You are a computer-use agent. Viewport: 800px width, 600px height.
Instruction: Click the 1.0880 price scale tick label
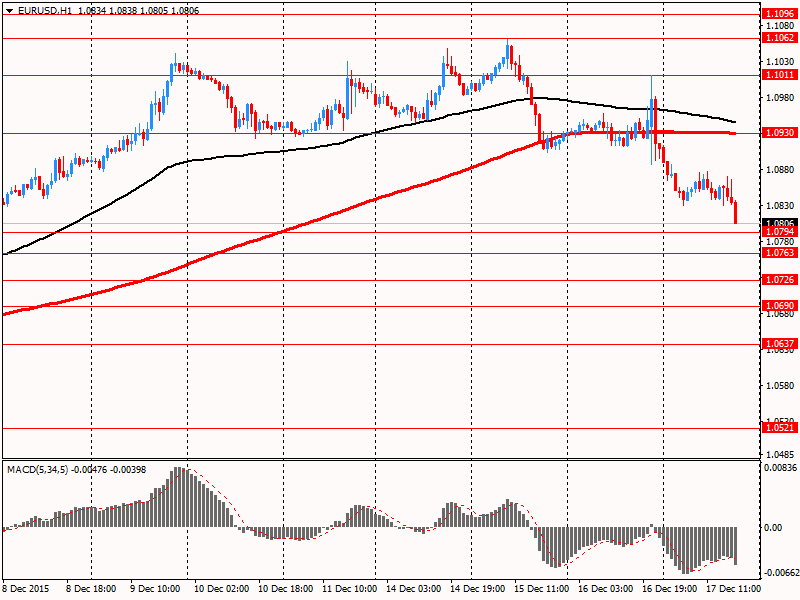coord(780,169)
